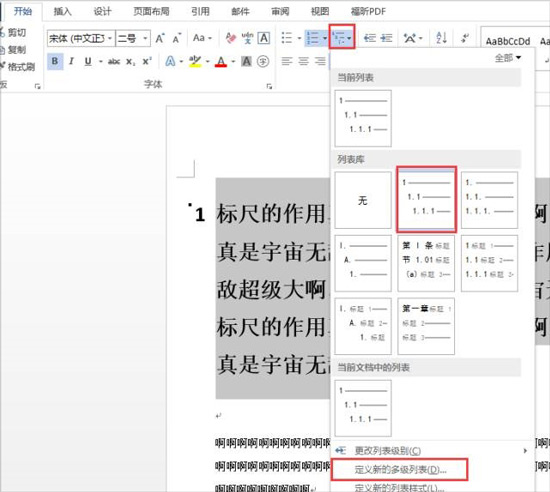The image size is (550, 492).
Task: Open the font name dropdown
Action: [x=81, y=38]
